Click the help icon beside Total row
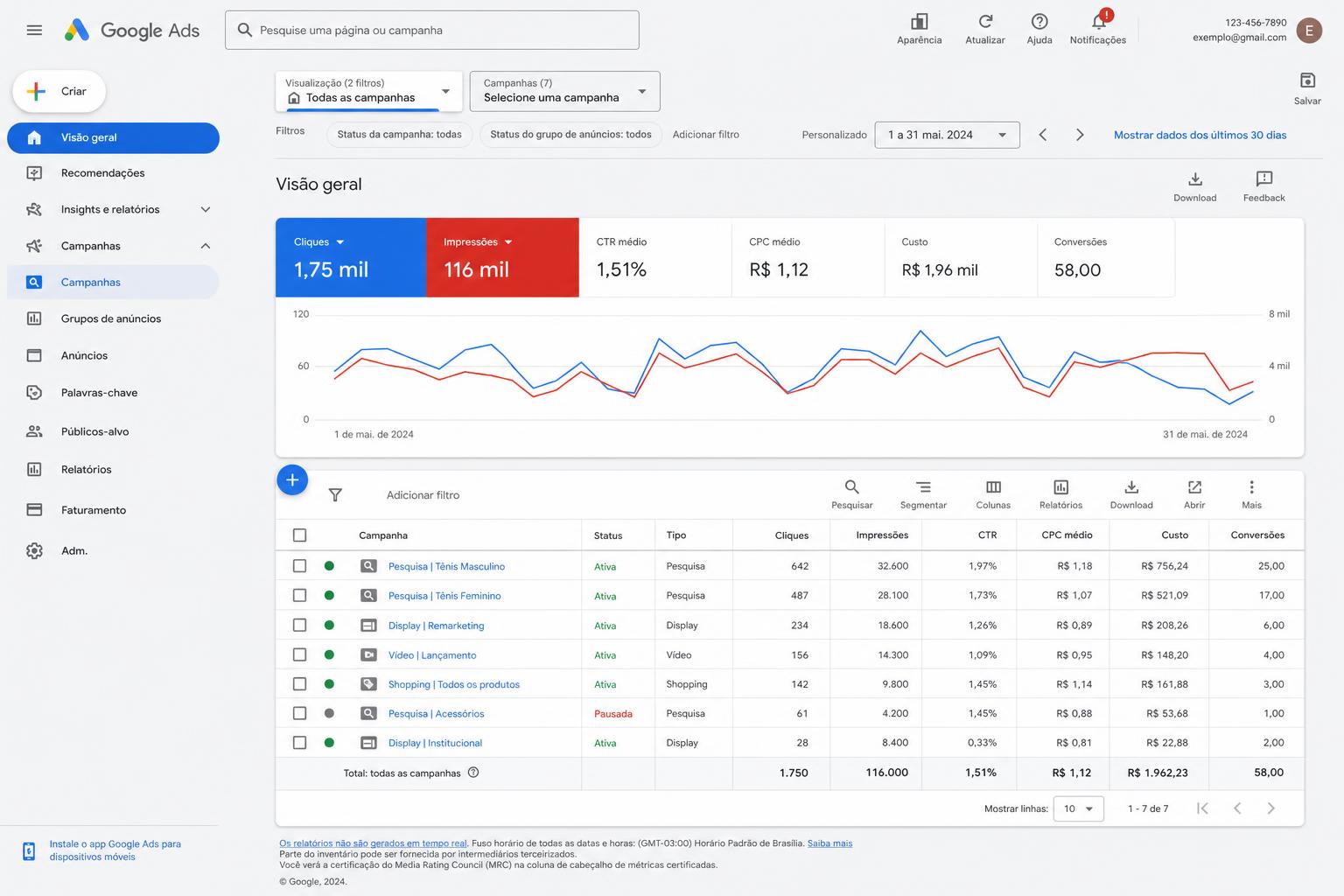This screenshot has width=1344, height=896. (x=473, y=773)
